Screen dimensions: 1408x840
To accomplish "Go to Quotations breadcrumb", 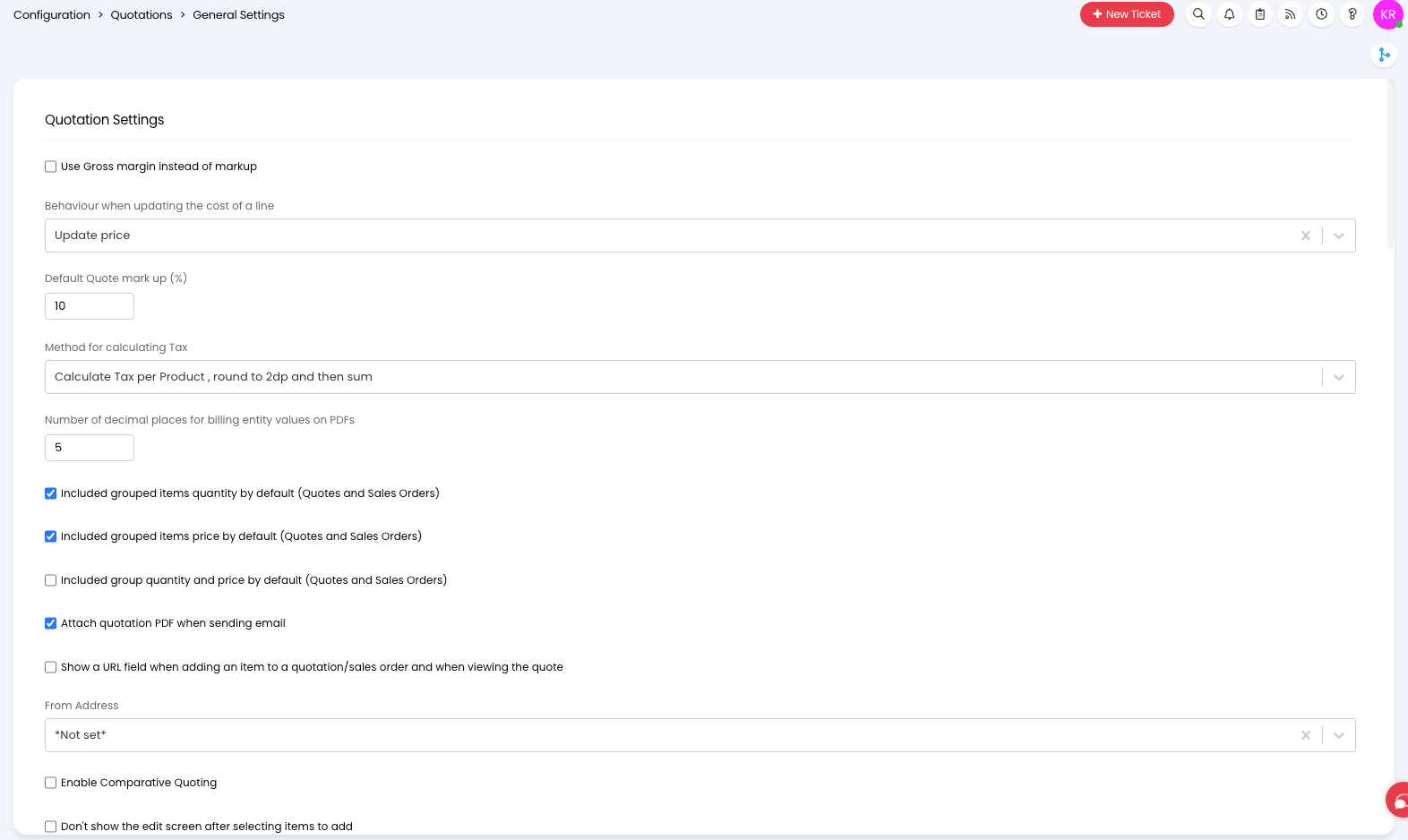I will 142,14.
